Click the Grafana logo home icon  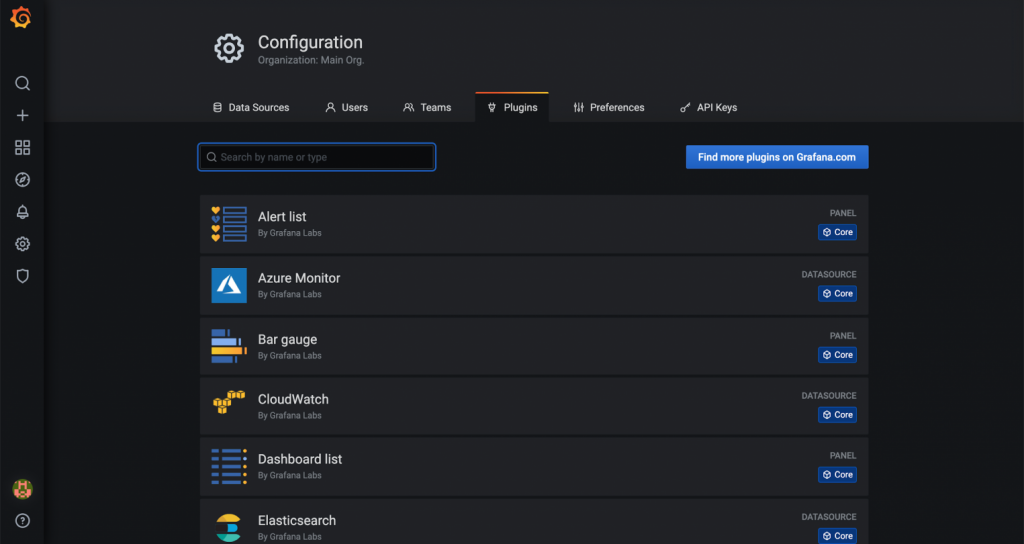click(21, 18)
